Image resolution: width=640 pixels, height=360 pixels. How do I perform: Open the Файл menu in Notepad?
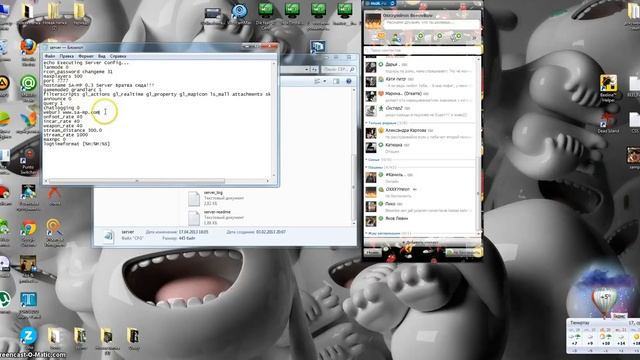coord(50,56)
